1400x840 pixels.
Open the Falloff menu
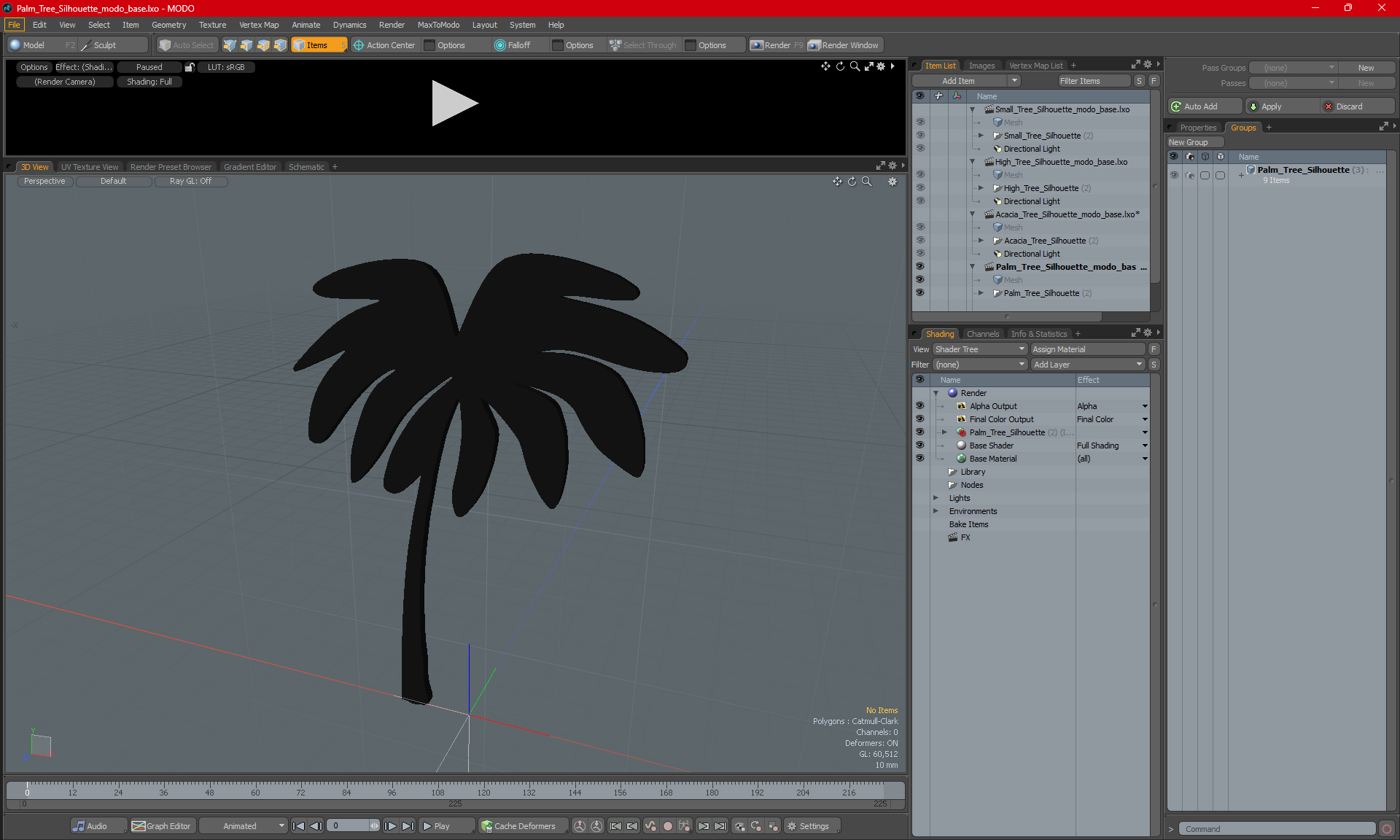pyautogui.click(x=513, y=45)
